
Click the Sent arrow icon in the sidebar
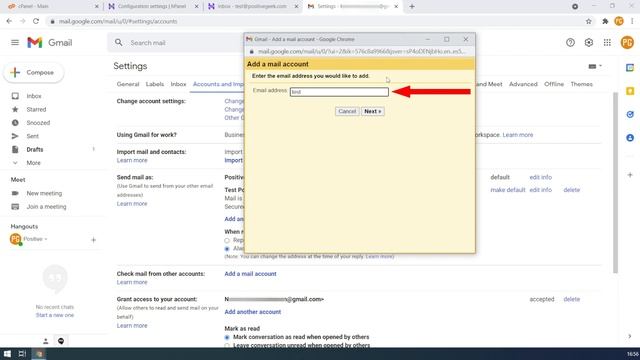point(15,136)
